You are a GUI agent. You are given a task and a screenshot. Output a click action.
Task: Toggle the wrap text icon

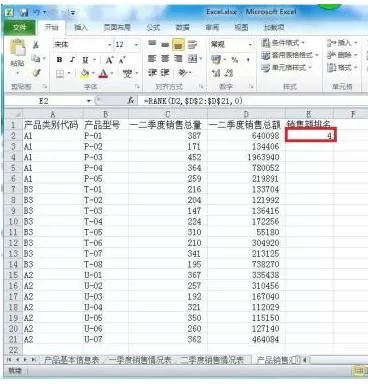[x=192, y=44]
